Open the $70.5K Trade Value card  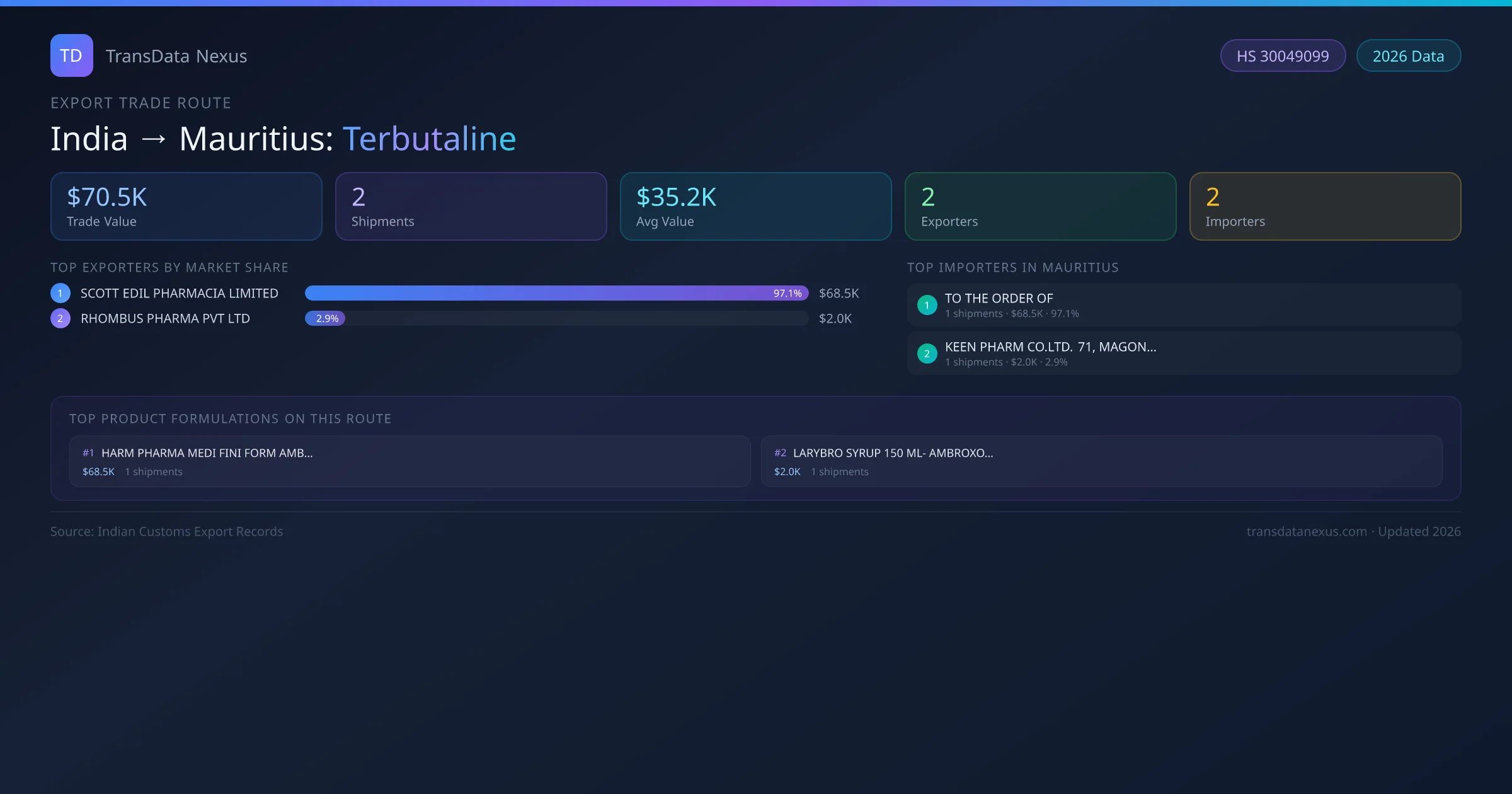point(186,207)
